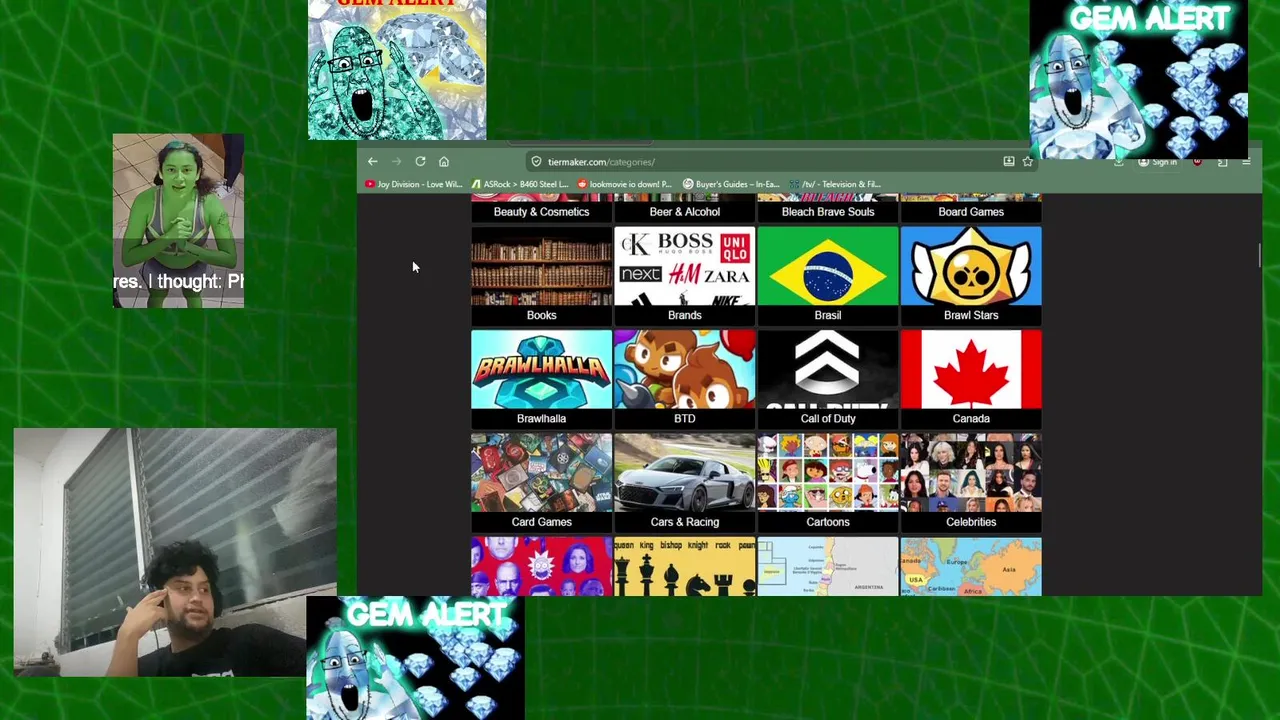Viewport: 1280px width, 720px height.
Task: Click the Chile/Argentina map thumbnail
Action: (828, 566)
